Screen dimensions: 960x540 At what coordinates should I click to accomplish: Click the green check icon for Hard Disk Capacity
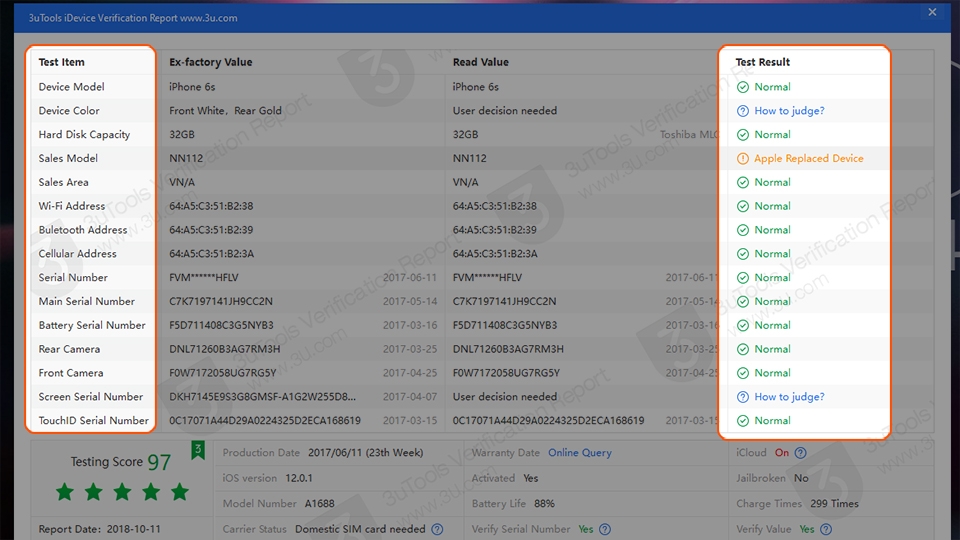click(743, 135)
